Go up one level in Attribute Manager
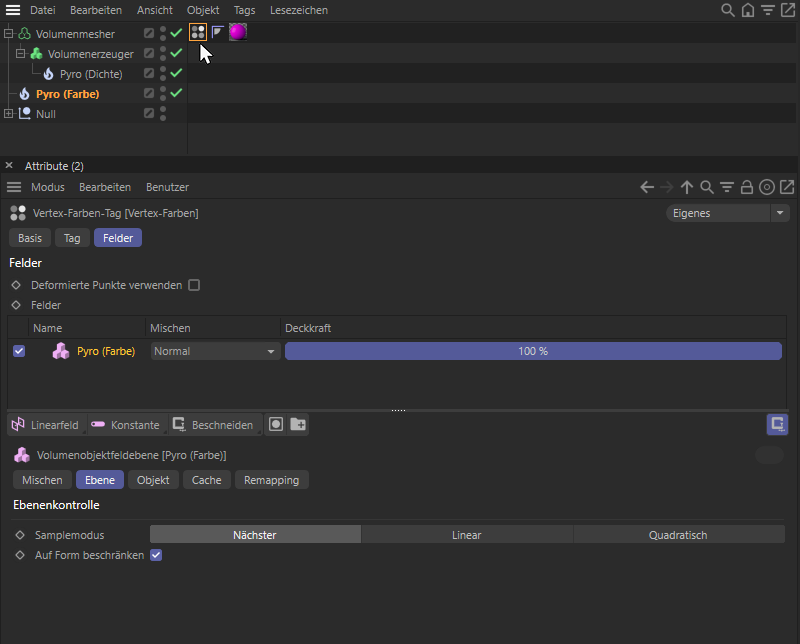 [687, 187]
